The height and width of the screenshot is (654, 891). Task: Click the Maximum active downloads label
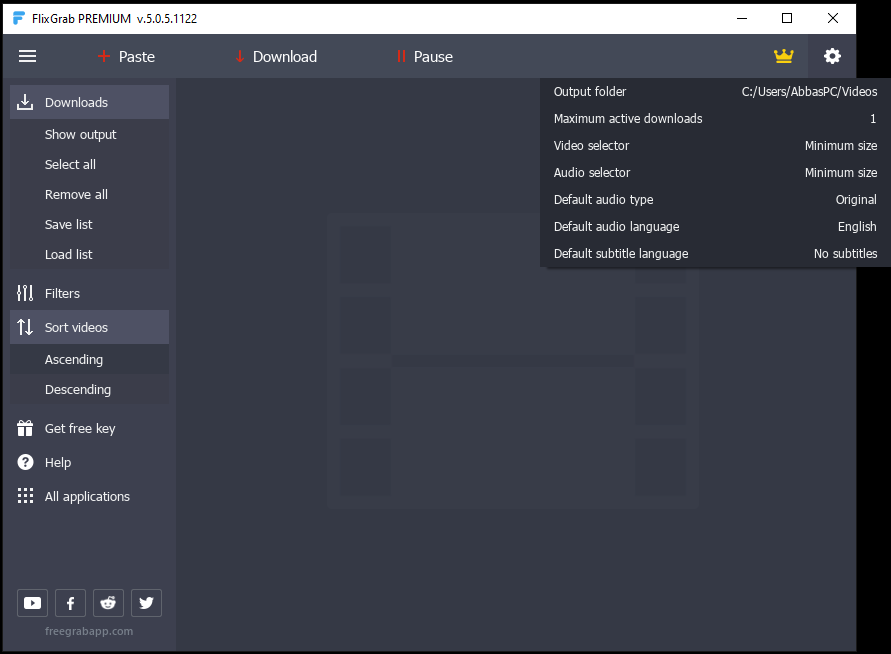point(628,119)
